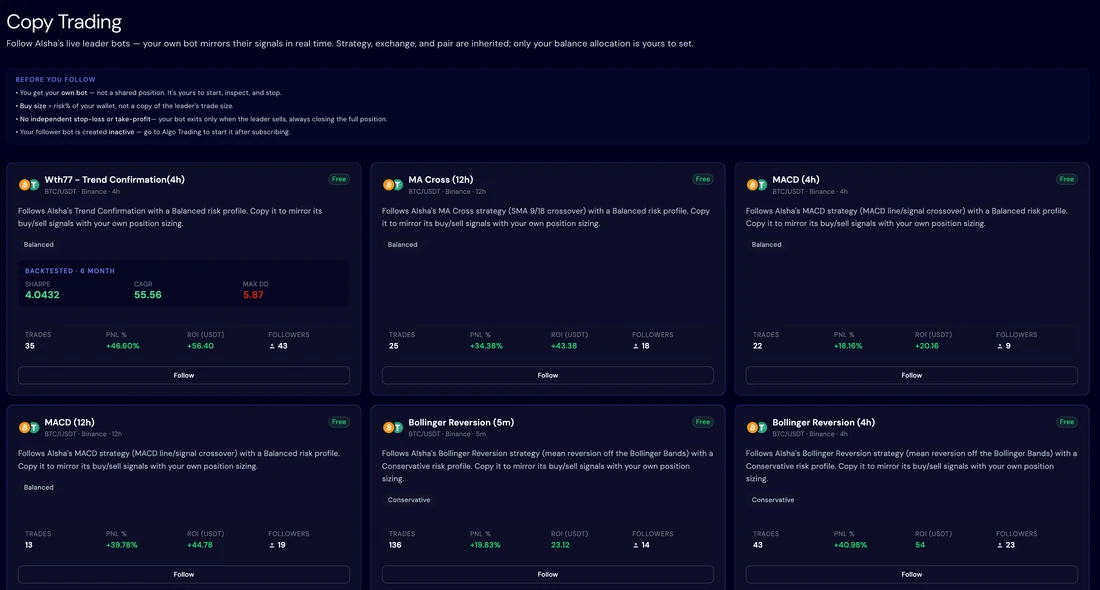The image size is (1100, 590).
Task: Click Free badge on Wth77 Trend Confirmation card
Action: pos(339,179)
